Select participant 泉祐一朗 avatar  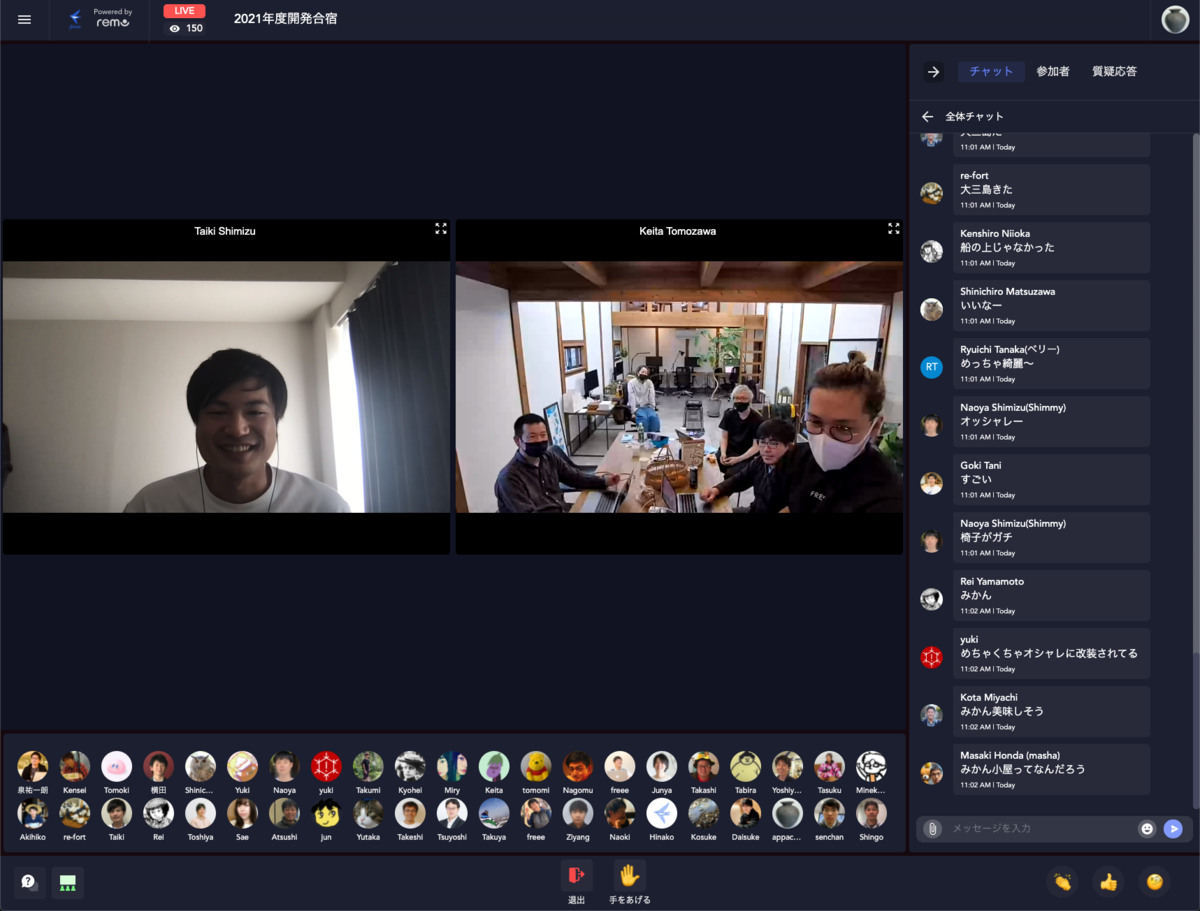click(x=32, y=766)
